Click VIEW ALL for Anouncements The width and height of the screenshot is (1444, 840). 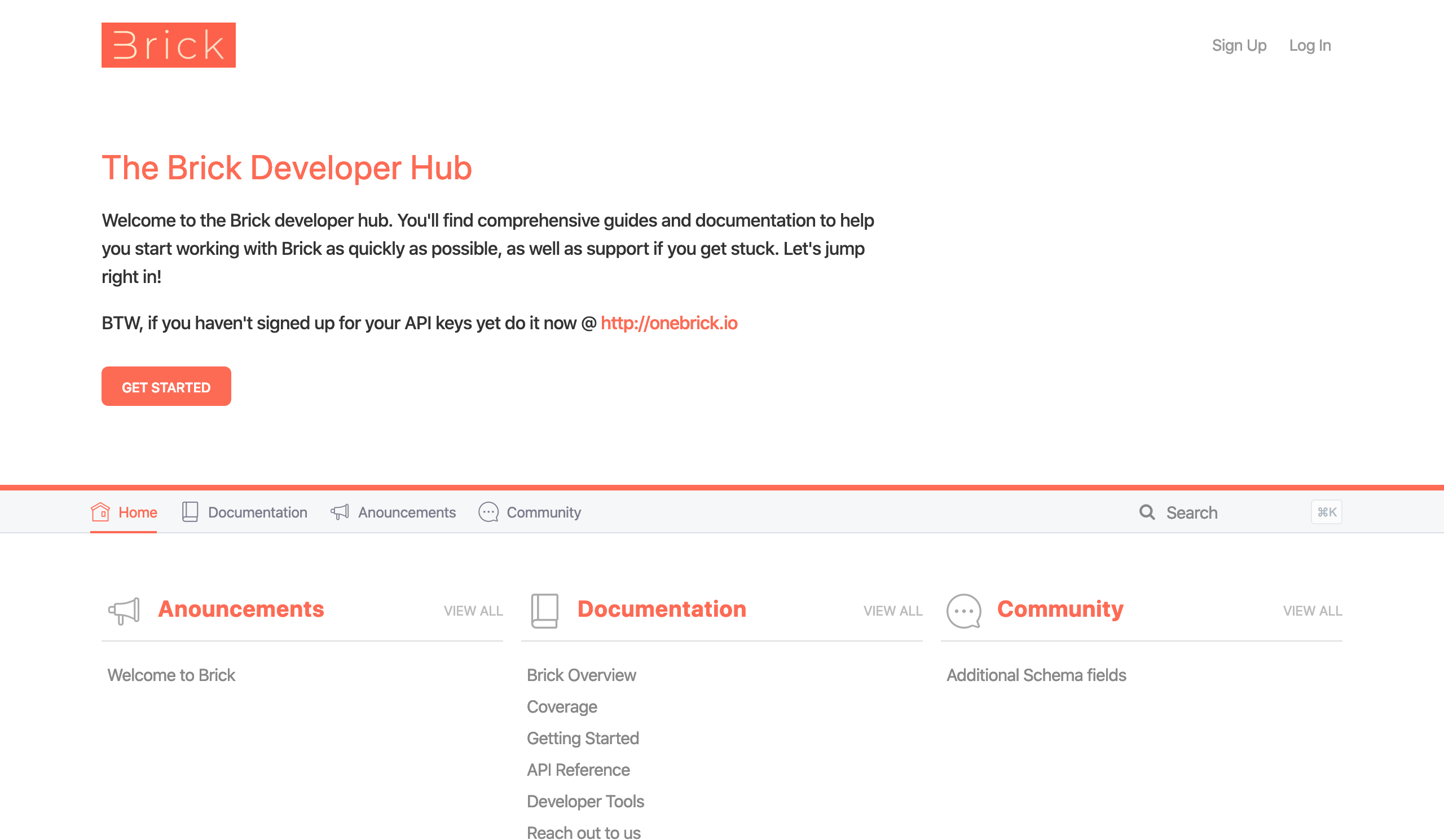pos(473,612)
